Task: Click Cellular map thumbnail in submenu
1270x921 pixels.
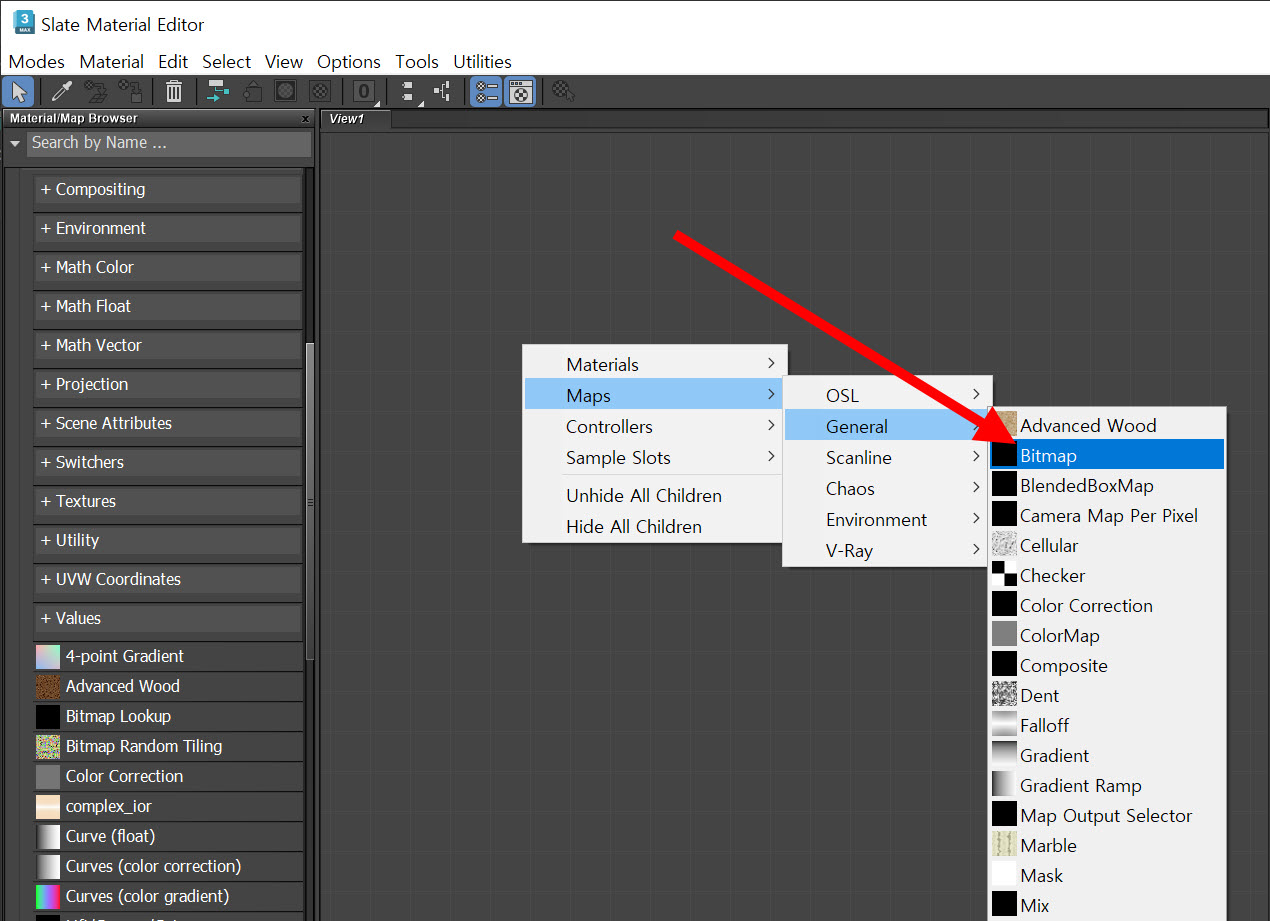Action: pos(1004,546)
